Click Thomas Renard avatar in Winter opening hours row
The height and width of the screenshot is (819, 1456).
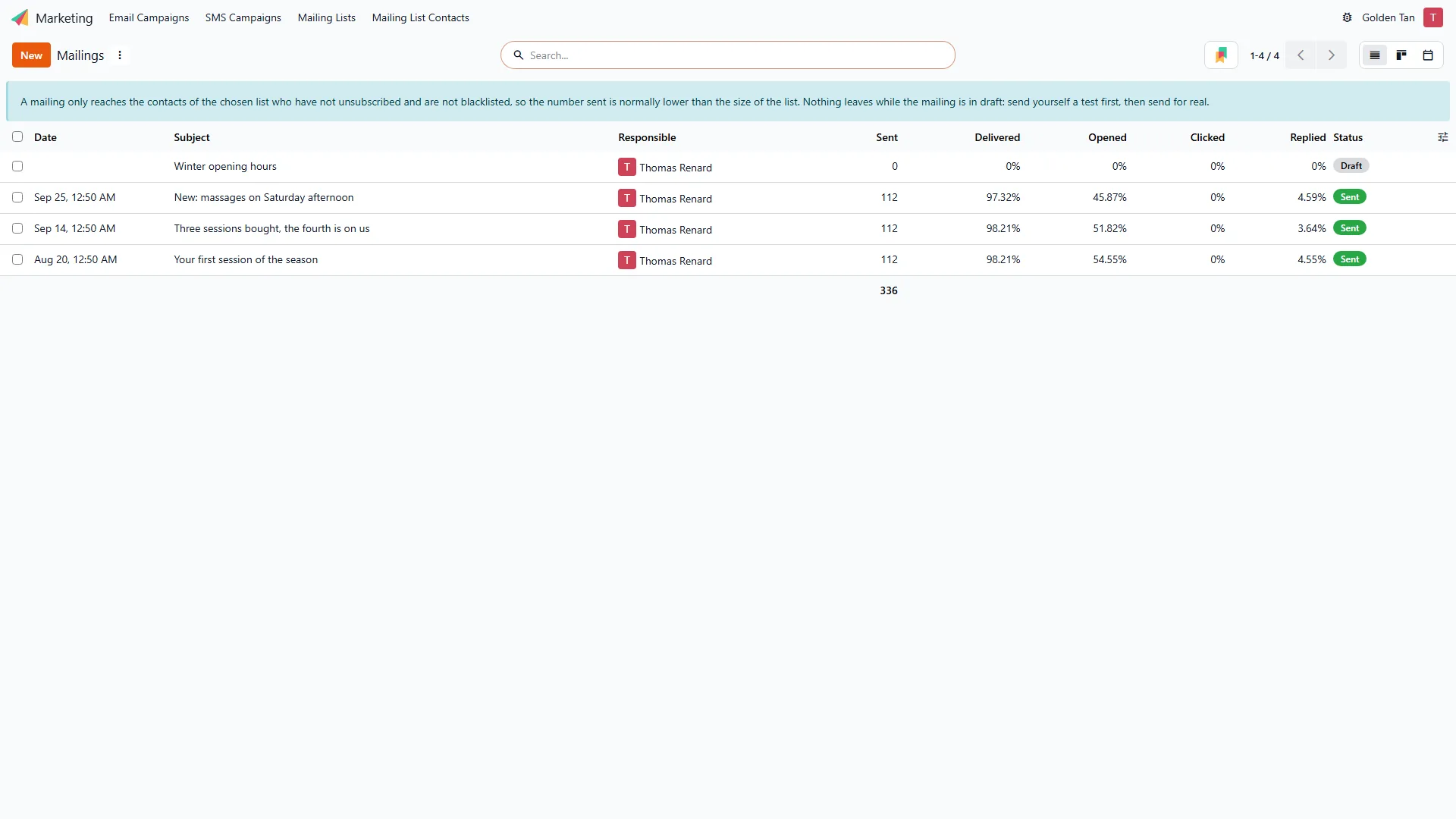tap(626, 167)
